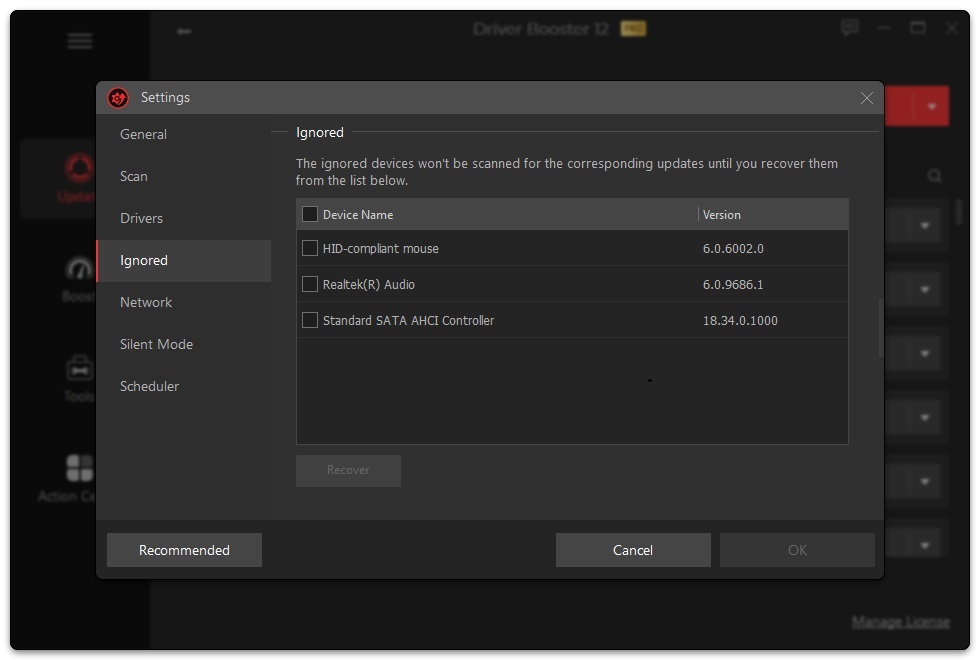Open the feedback icon in the main title bar
980x660 pixels.
pyautogui.click(x=849, y=28)
